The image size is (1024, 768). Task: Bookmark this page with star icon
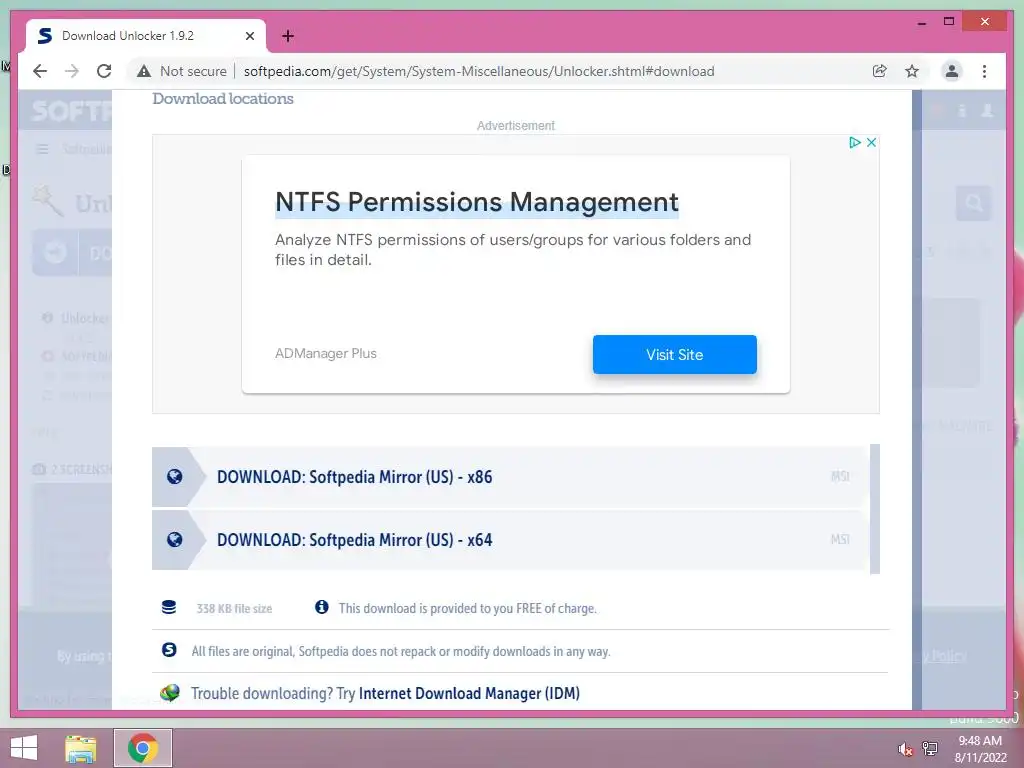click(912, 71)
